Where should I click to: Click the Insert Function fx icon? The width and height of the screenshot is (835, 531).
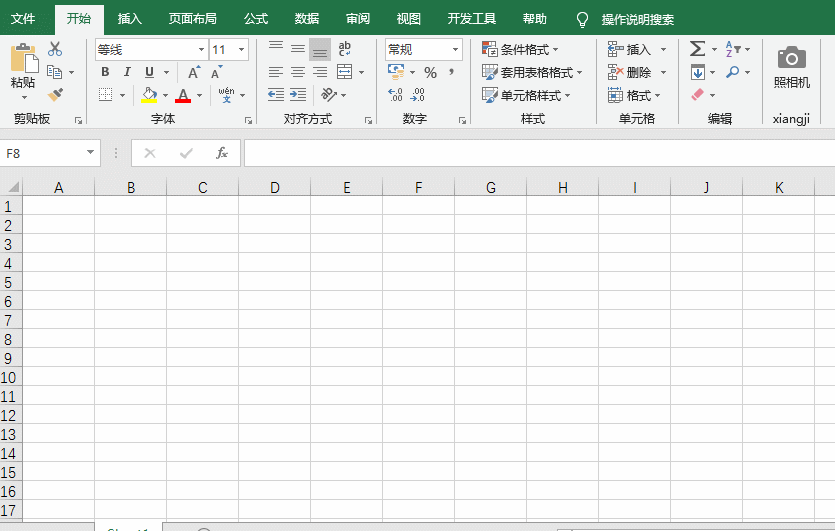[x=222, y=153]
